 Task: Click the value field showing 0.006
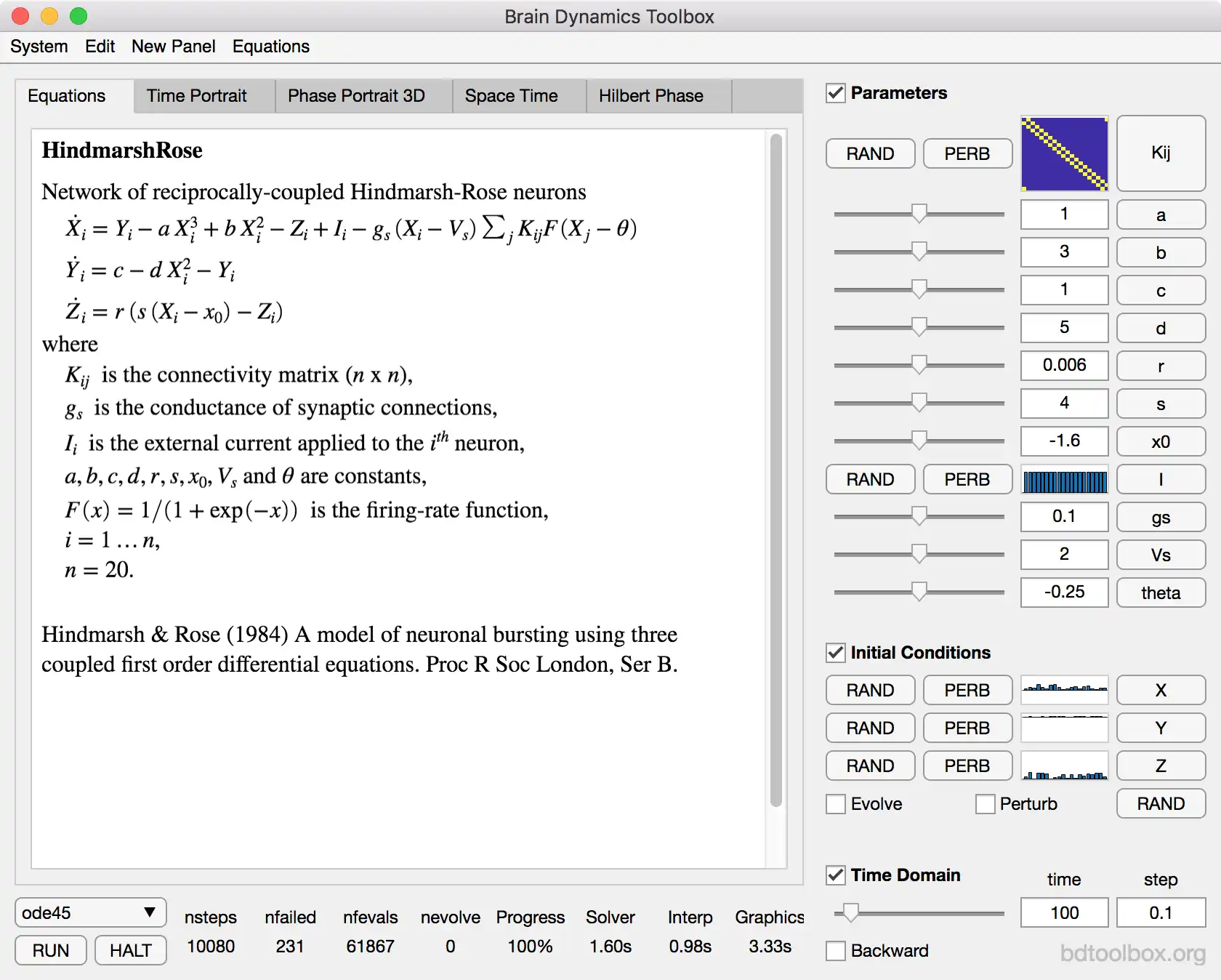click(1064, 365)
